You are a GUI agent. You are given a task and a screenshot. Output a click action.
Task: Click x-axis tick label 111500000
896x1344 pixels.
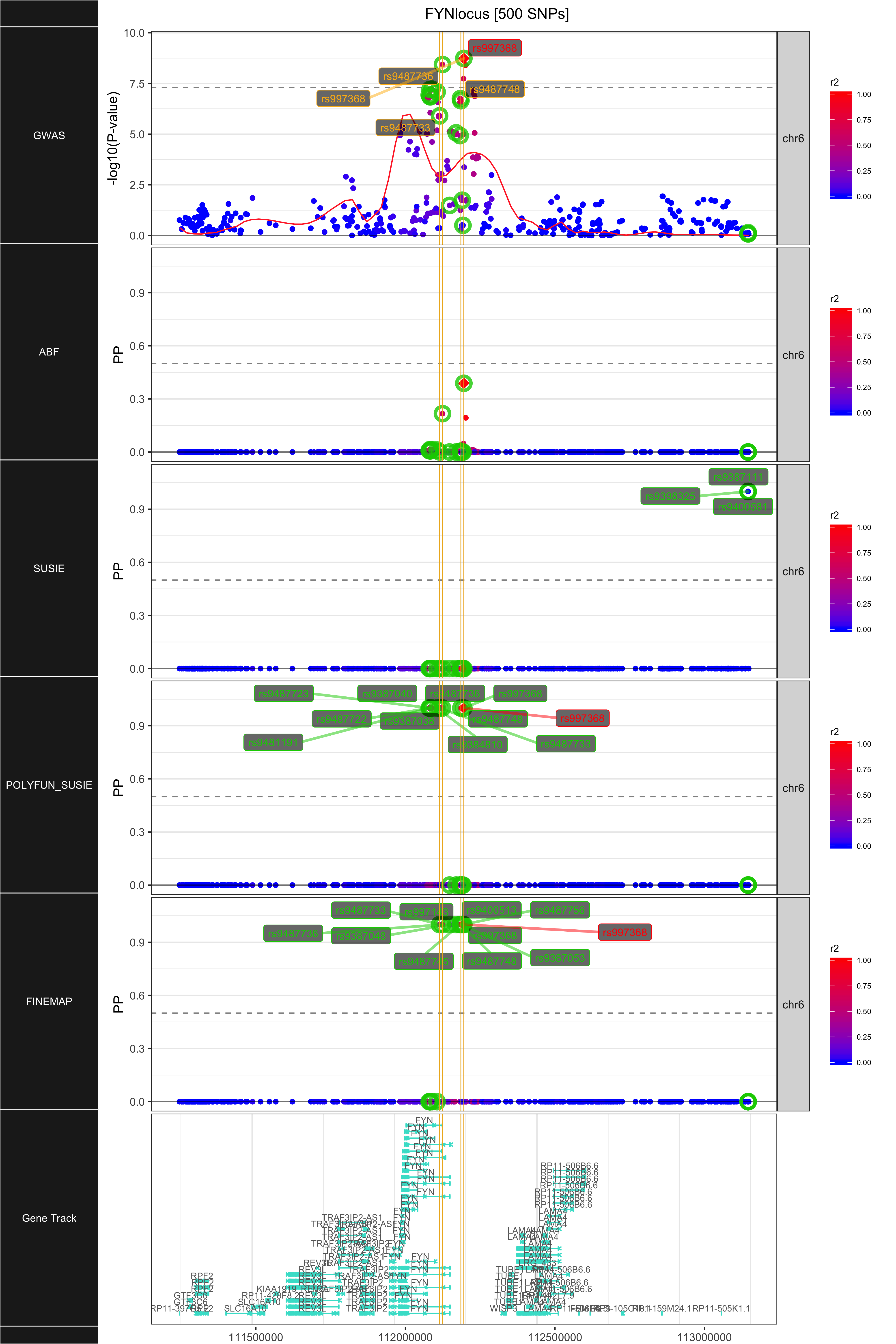click(255, 1338)
